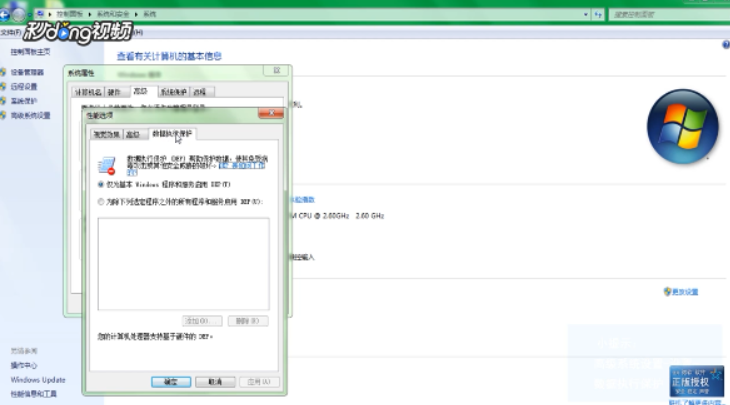
Task: Open 远程设置 from the sidebar
Action: coord(24,87)
